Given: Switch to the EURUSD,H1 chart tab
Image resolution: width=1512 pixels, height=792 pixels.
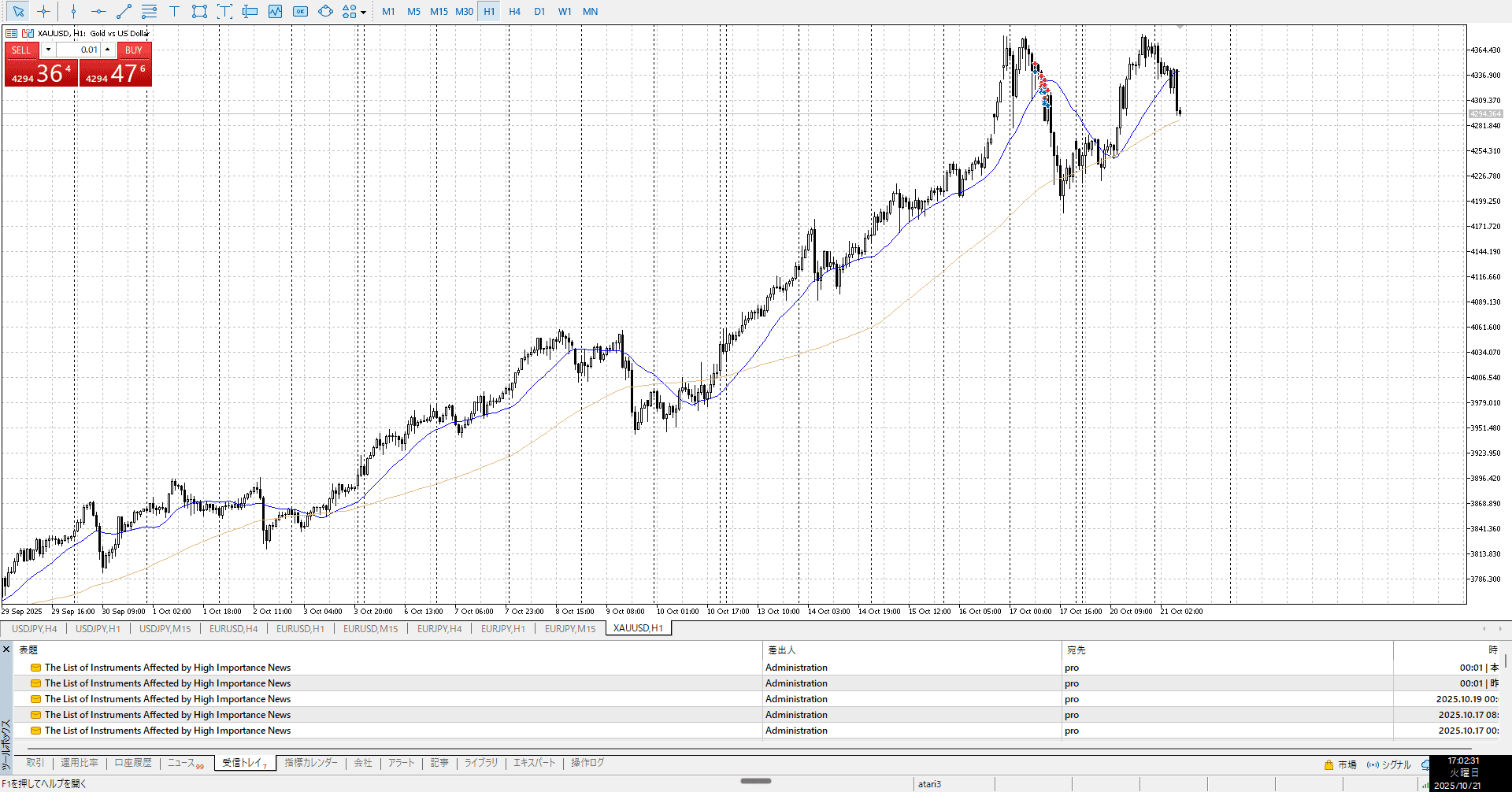Looking at the screenshot, I should click(300, 628).
